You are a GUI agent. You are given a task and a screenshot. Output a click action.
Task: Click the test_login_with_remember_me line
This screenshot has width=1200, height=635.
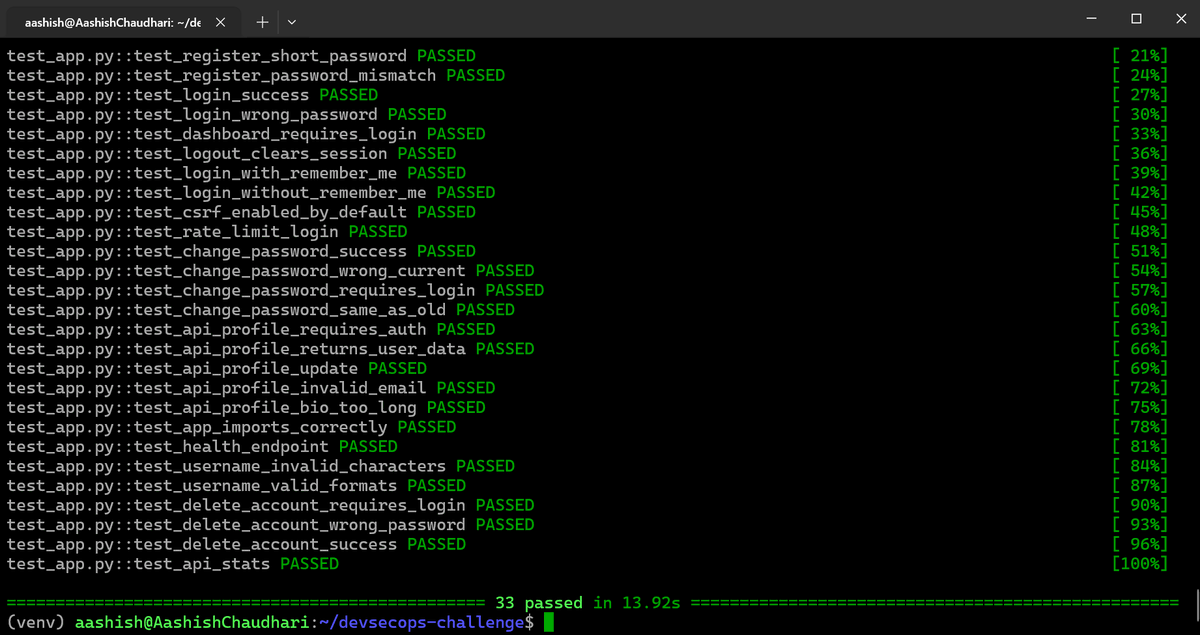(x=237, y=173)
